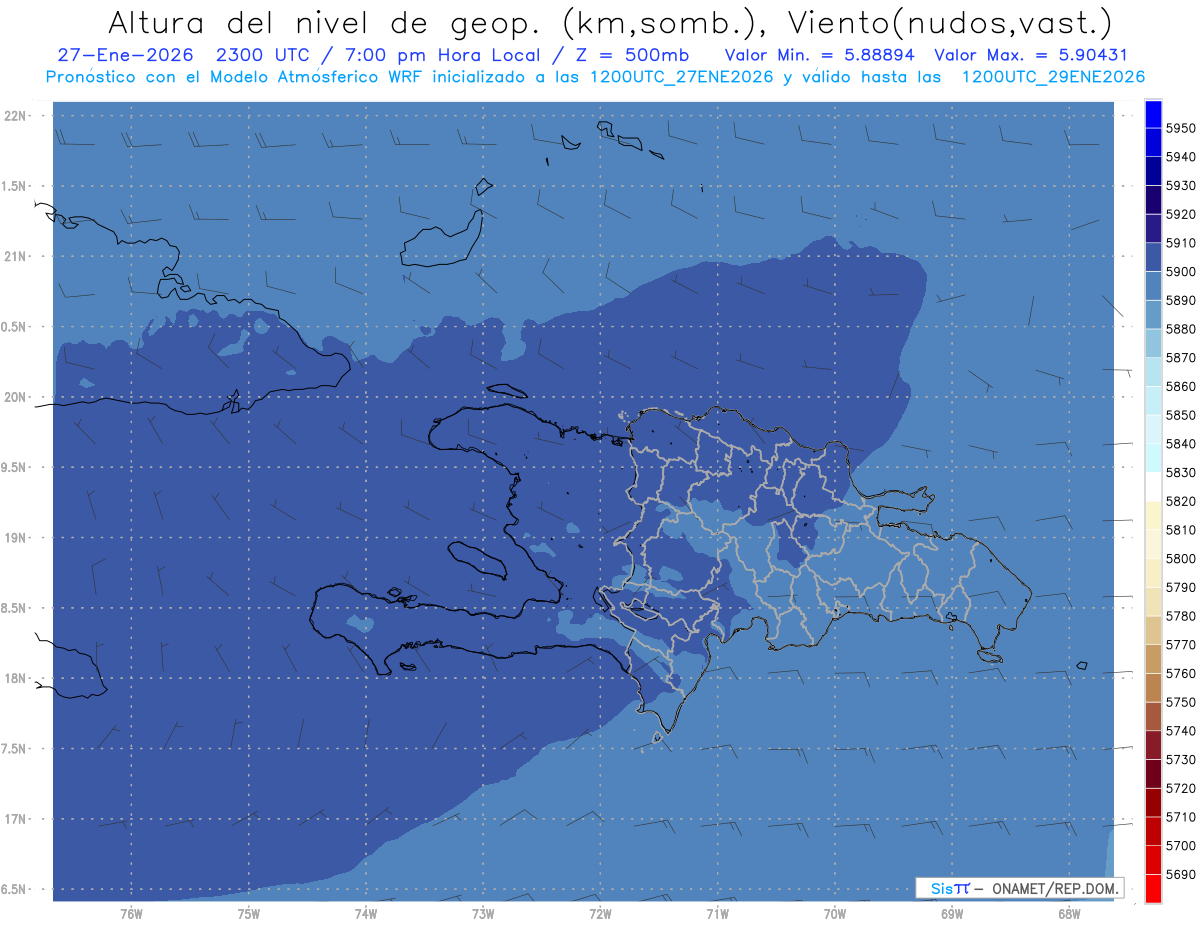Click the '76W' longitude label
The image size is (1200, 927).
(x=131, y=914)
